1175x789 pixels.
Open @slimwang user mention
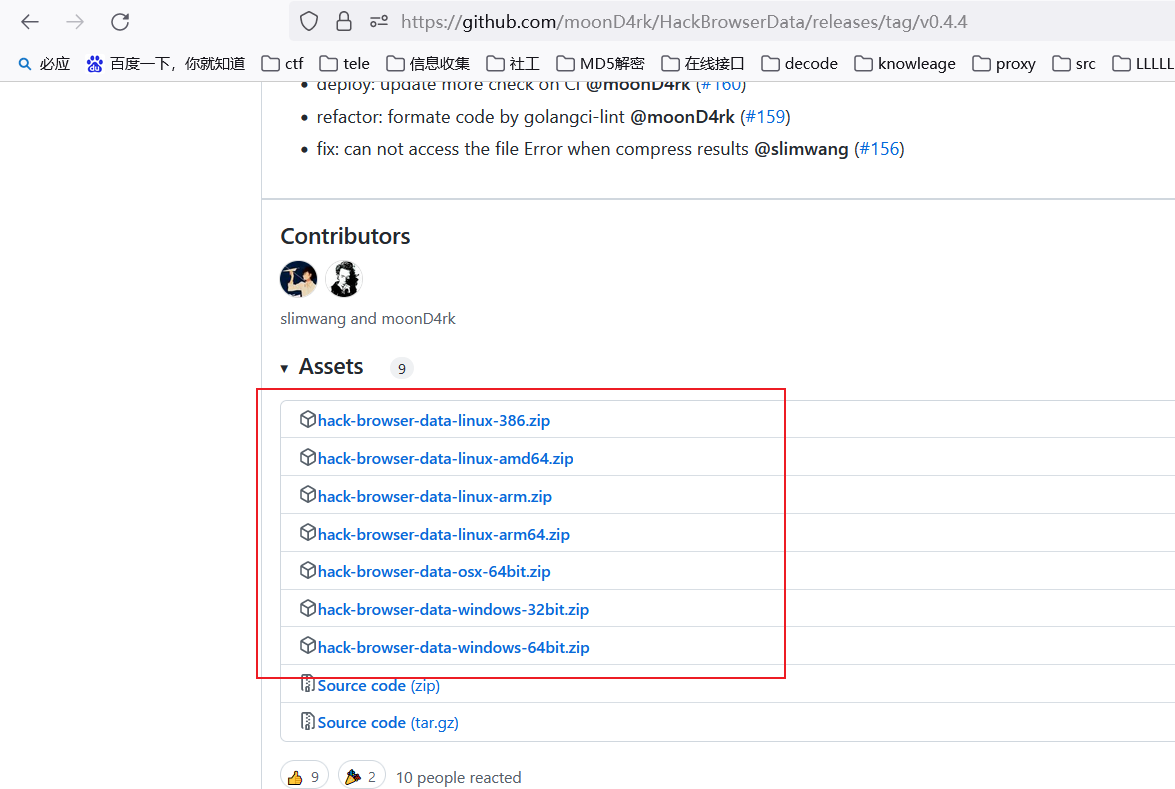click(801, 149)
